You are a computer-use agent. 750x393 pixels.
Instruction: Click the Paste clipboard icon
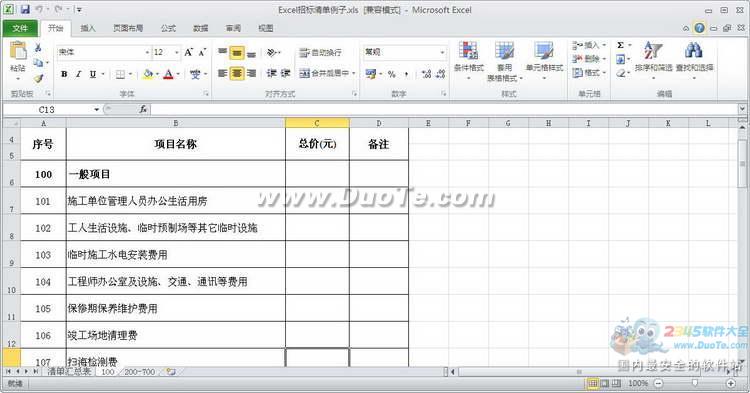(18, 51)
